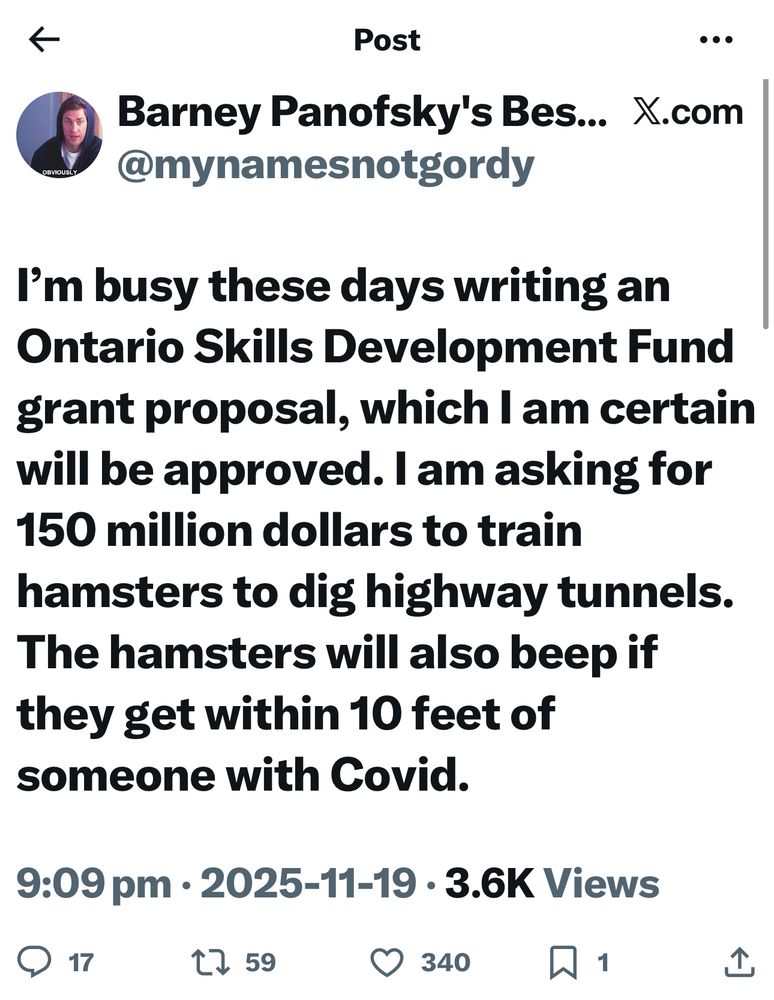Screen dimensions: 774x1000
Task: Open Barney Panofsky's display name profile
Action: coord(362,112)
